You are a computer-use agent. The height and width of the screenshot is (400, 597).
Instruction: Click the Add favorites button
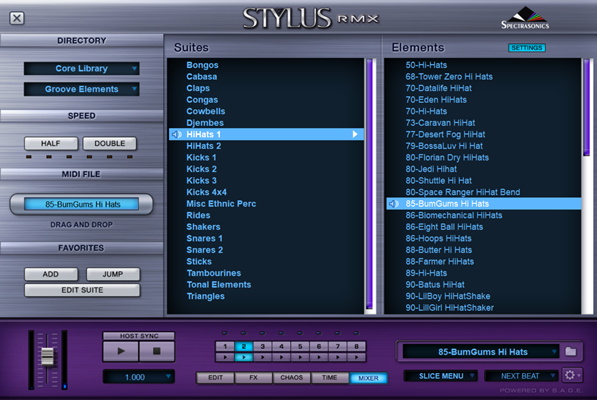click(51, 274)
